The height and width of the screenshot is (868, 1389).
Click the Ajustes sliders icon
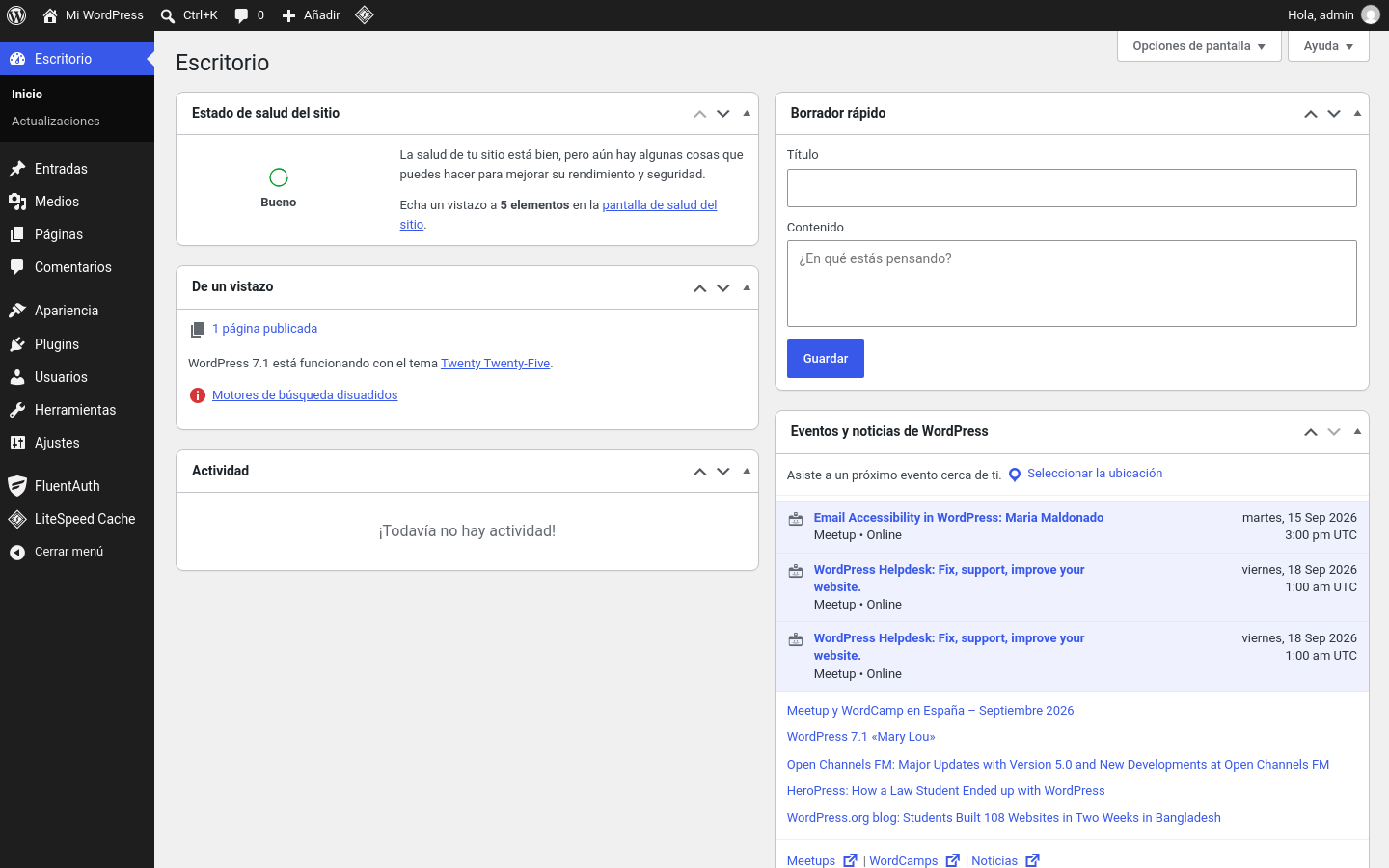pos(17,443)
